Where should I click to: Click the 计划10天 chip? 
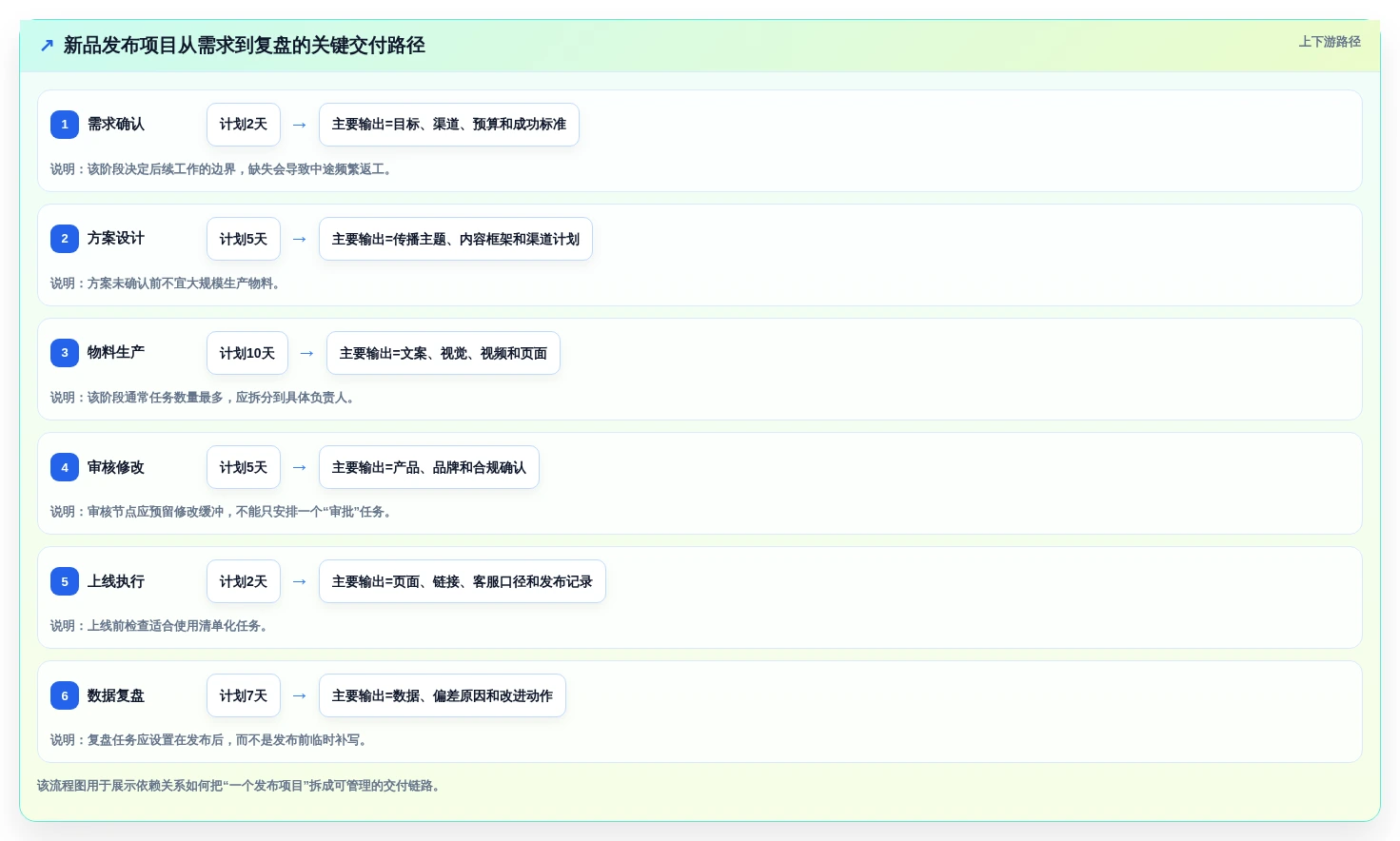(247, 353)
